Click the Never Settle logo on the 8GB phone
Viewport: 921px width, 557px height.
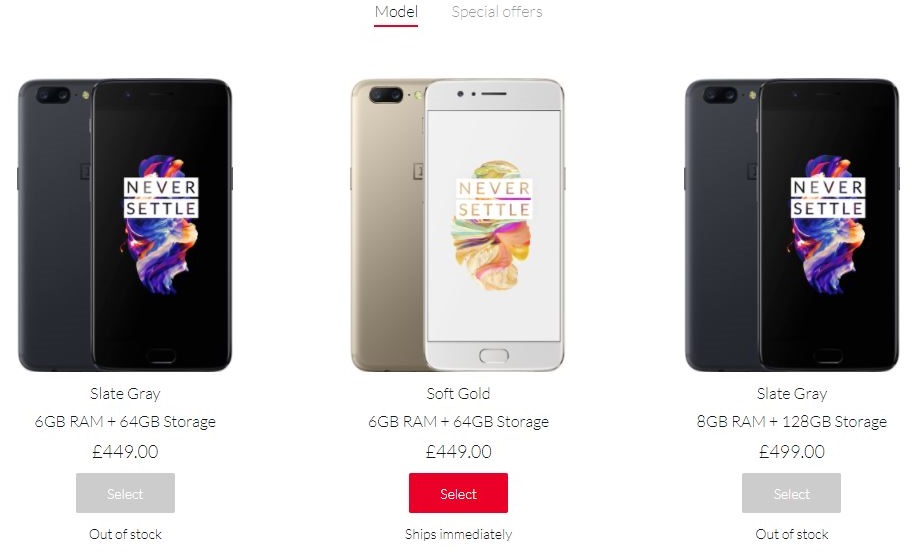(x=828, y=198)
